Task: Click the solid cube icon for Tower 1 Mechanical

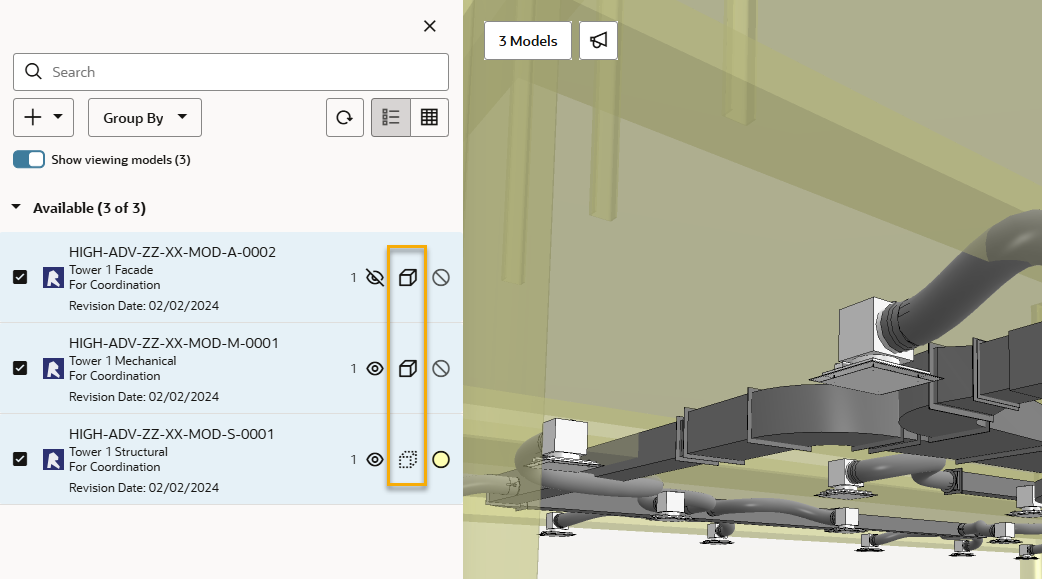Action: pos(407,369)
